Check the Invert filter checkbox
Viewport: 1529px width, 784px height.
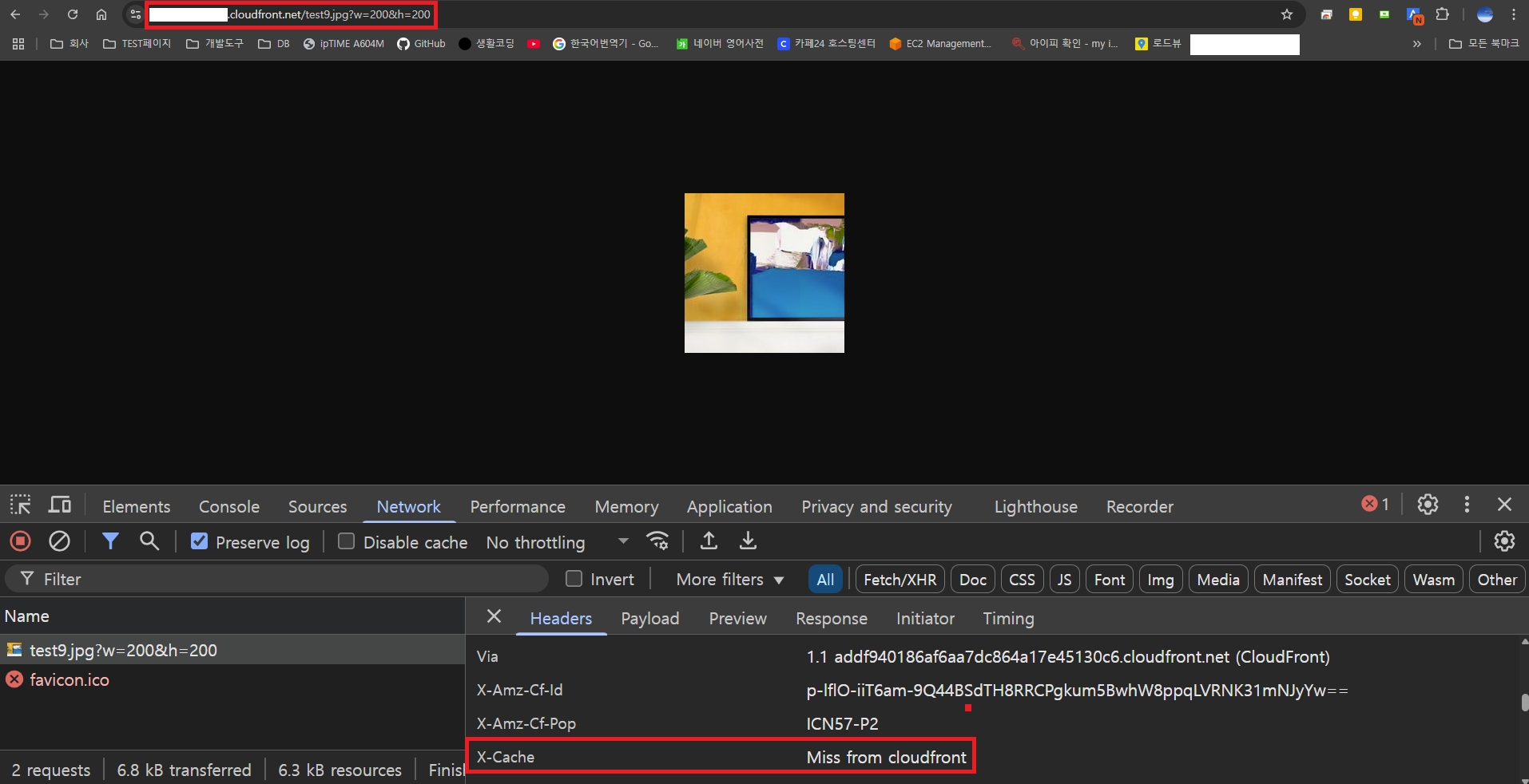point(574,579)
